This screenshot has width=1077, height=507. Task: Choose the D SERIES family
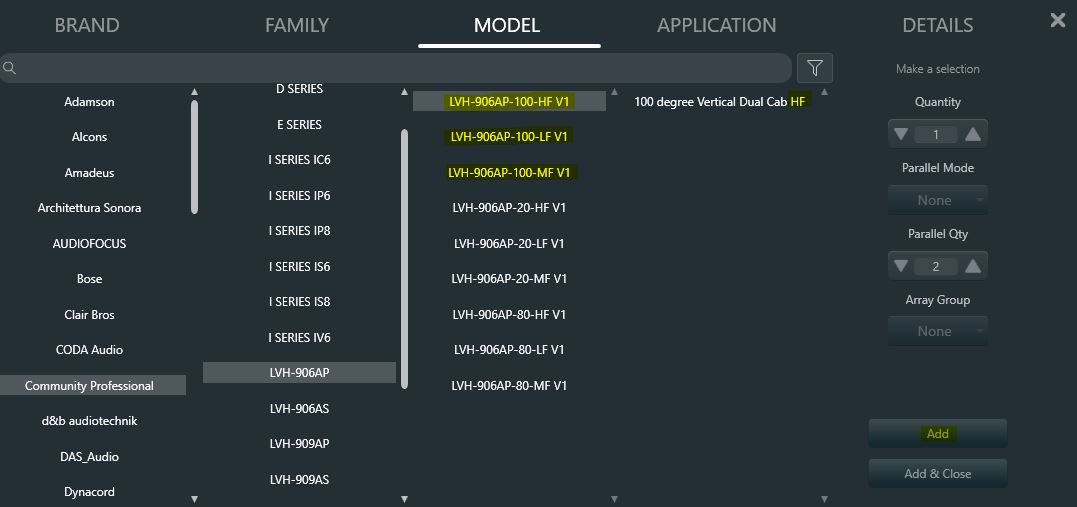(299, 89)
